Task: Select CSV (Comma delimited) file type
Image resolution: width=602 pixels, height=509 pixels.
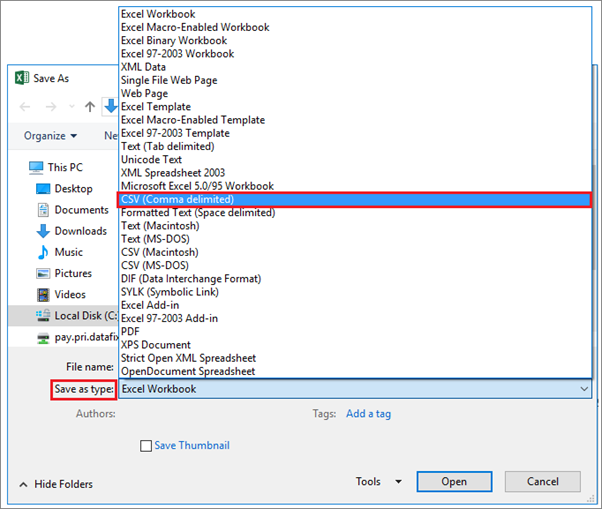Action: 355,200
